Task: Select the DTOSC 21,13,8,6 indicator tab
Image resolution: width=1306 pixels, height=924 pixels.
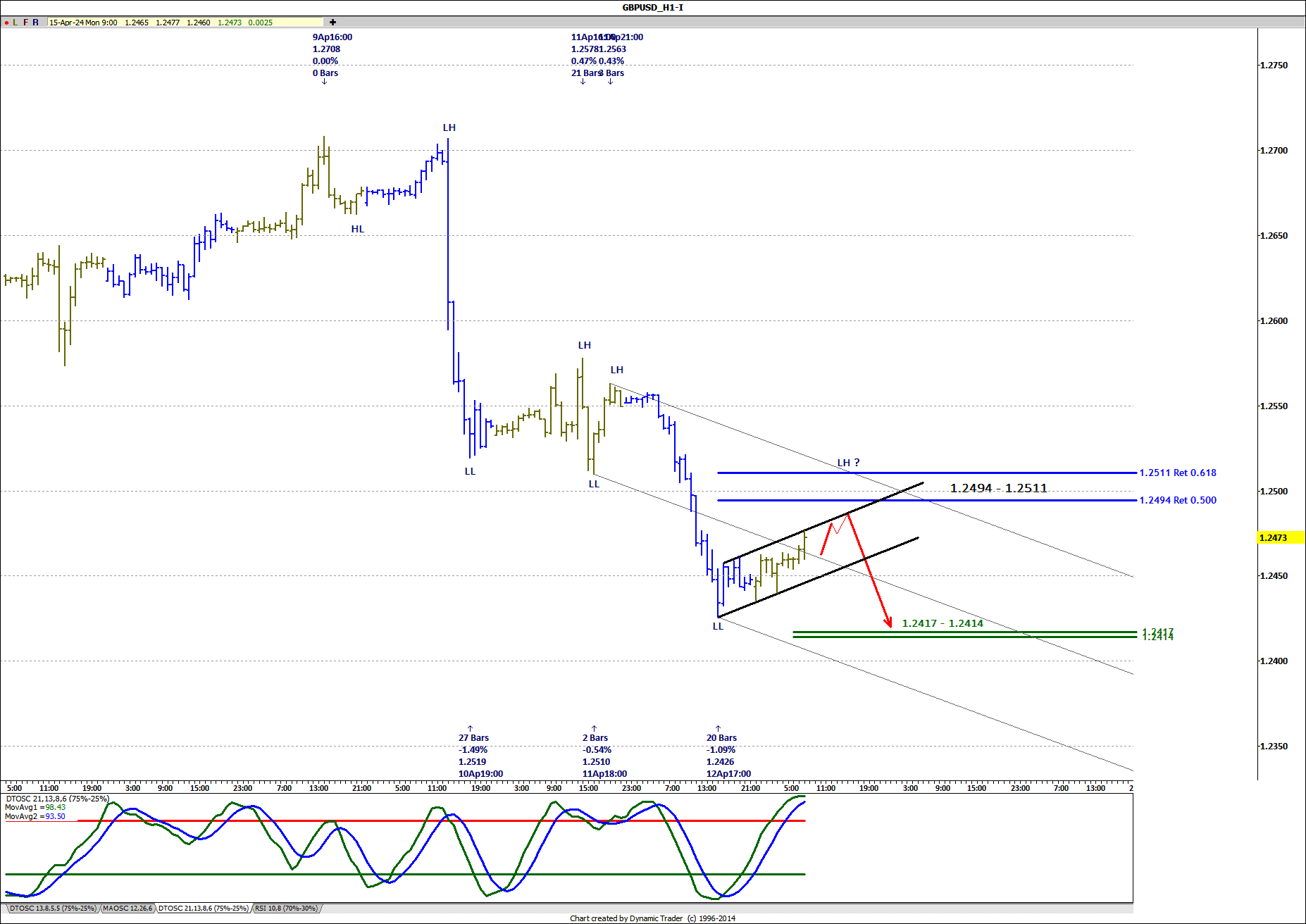Action: pyautogui.click(x=203, y=909)
